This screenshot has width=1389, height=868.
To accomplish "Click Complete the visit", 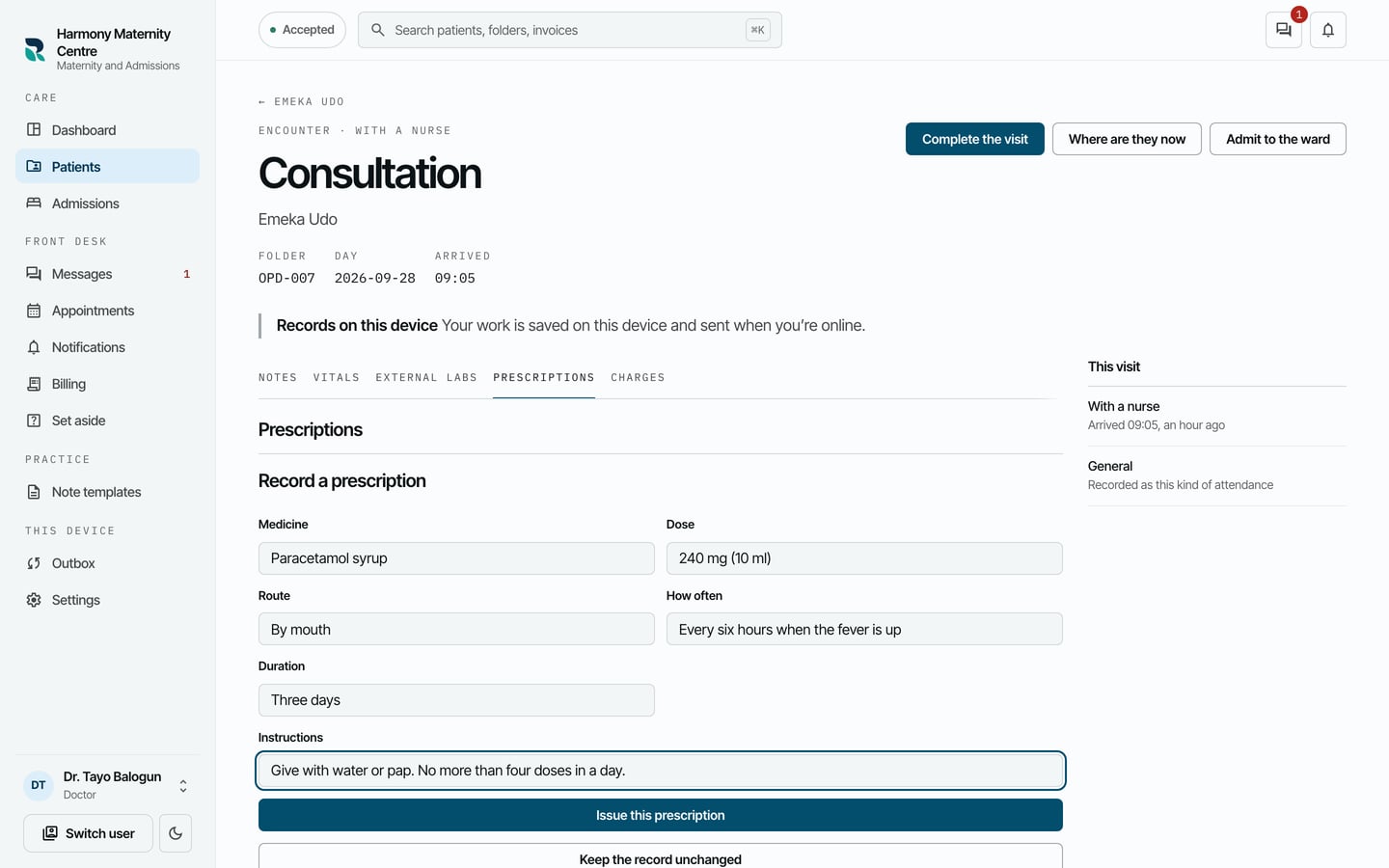I will (x=975, y=139).
